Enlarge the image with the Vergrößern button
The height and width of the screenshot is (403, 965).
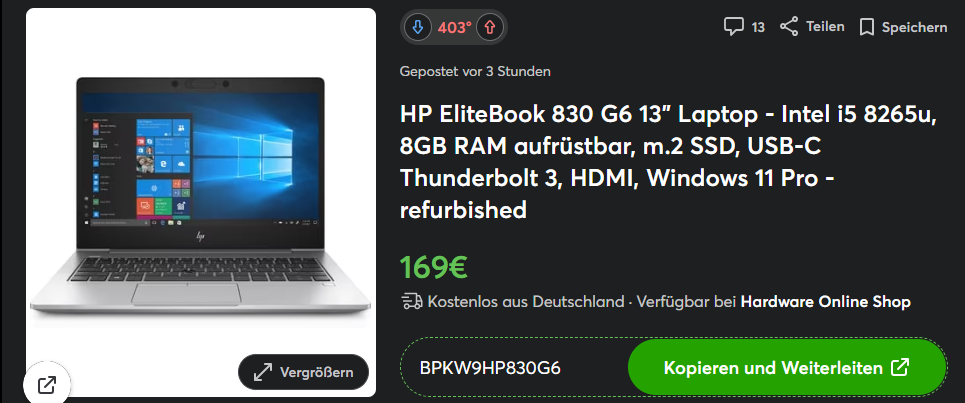click(x=303, y=372)
